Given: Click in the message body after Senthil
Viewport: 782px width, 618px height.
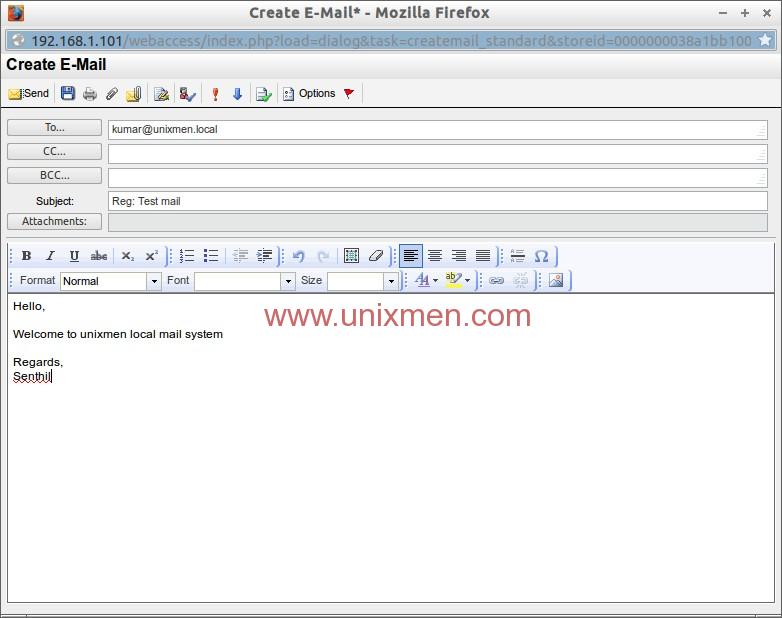Looking at the screenshot, I should point(54,377).
